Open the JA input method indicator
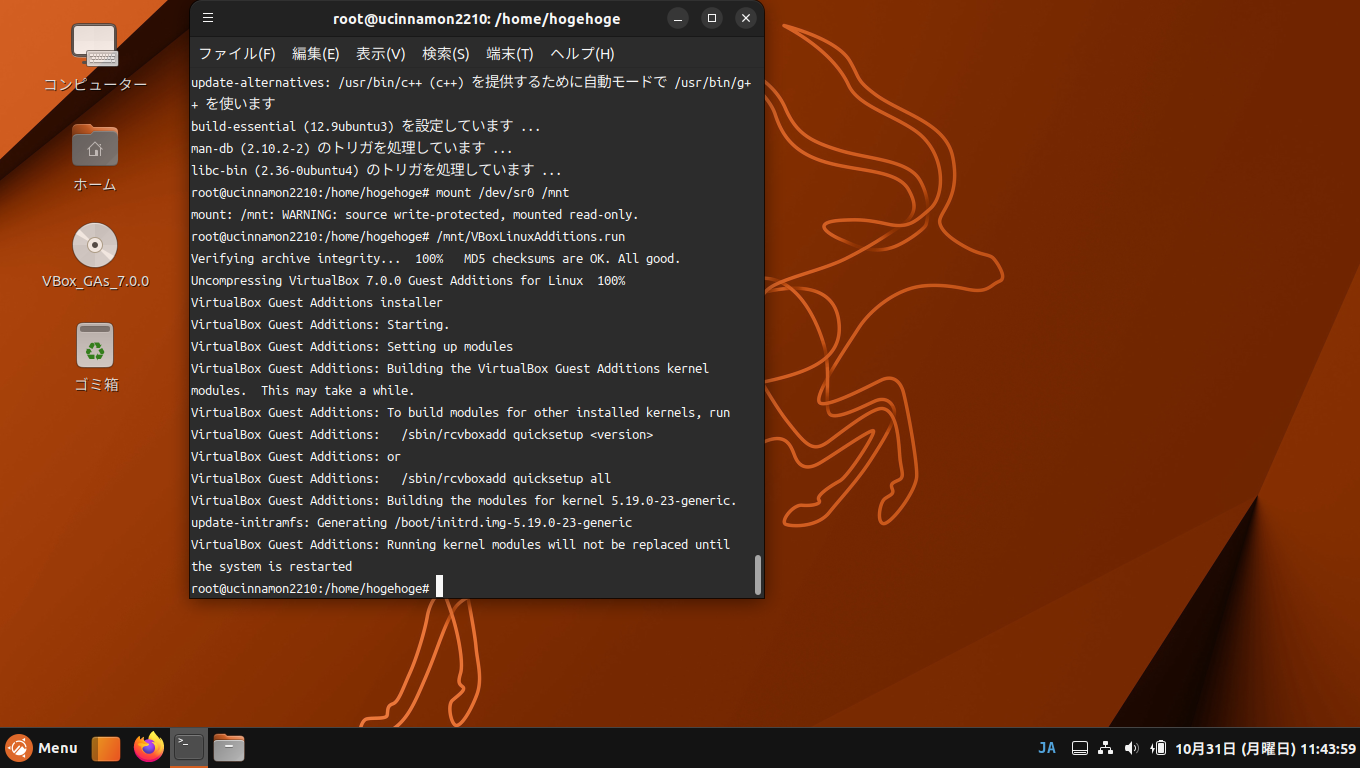1360x768 pixels. [x=1047, y=748]
